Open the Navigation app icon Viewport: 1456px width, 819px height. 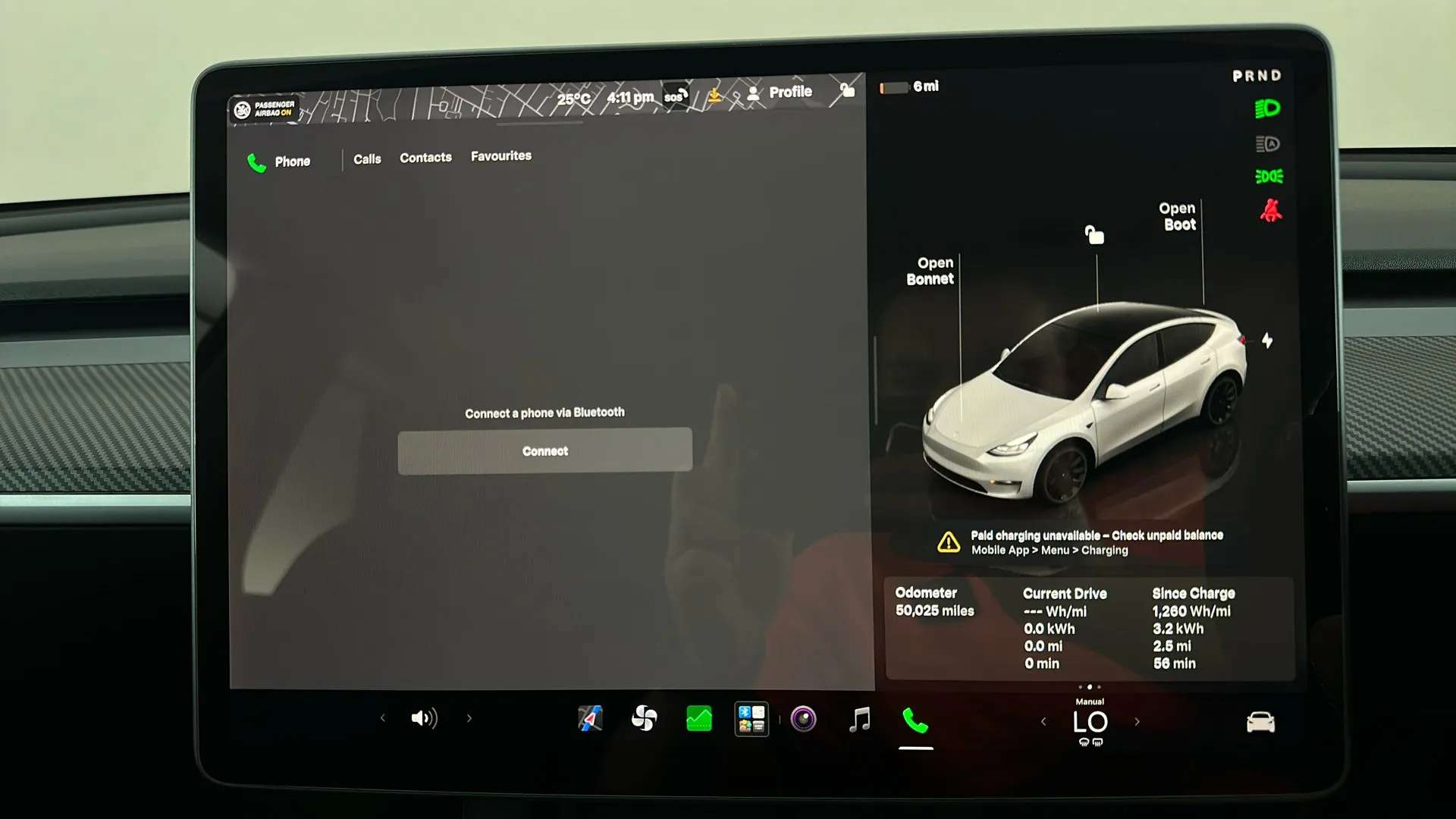pyautogui.click(x=590, y=718)
